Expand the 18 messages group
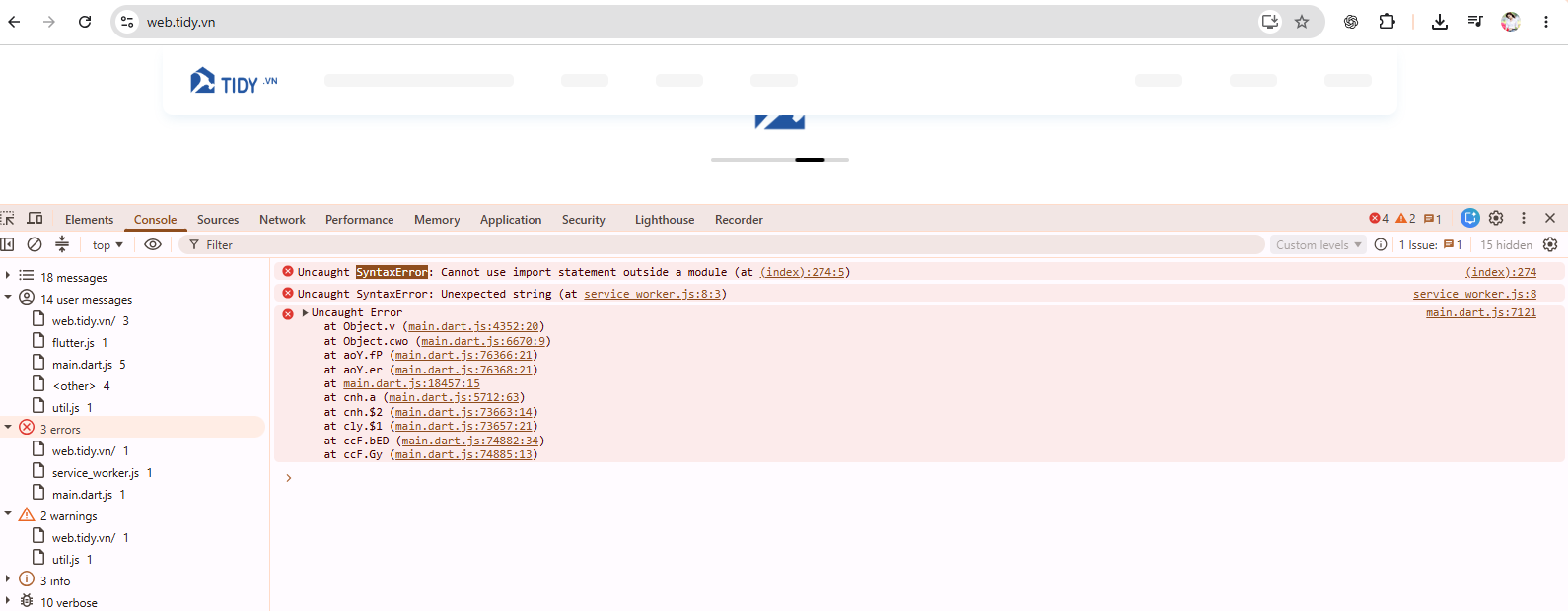Image resolution: width=1568 pixels, height=611 pixels. 8,276
